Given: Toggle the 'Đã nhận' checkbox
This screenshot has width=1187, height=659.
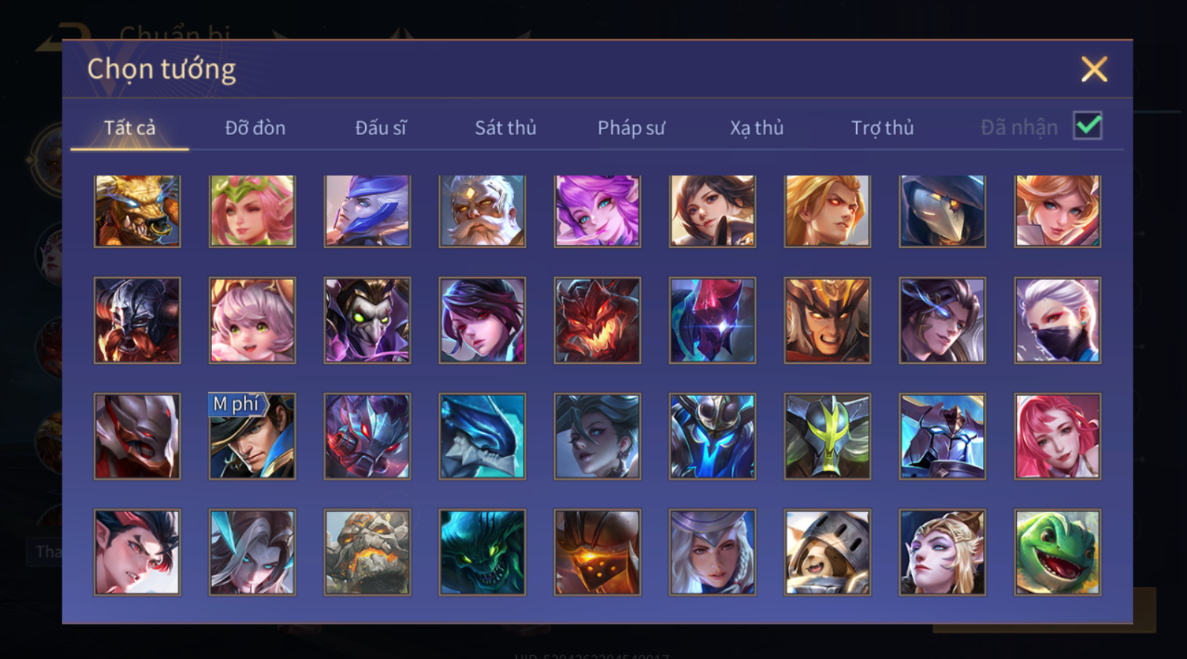Looking at the screenshot, I should pyautogui.click(x=1087, y=126).
